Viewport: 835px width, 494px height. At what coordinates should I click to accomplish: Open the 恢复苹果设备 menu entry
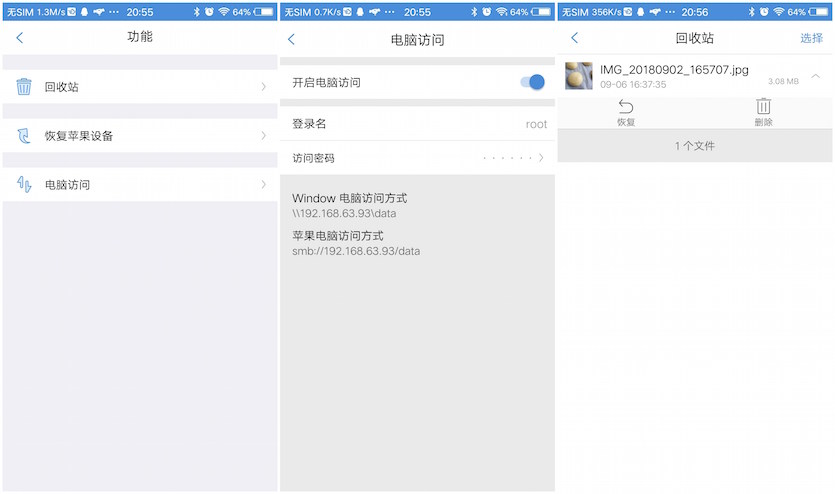[x=78, y=136]
